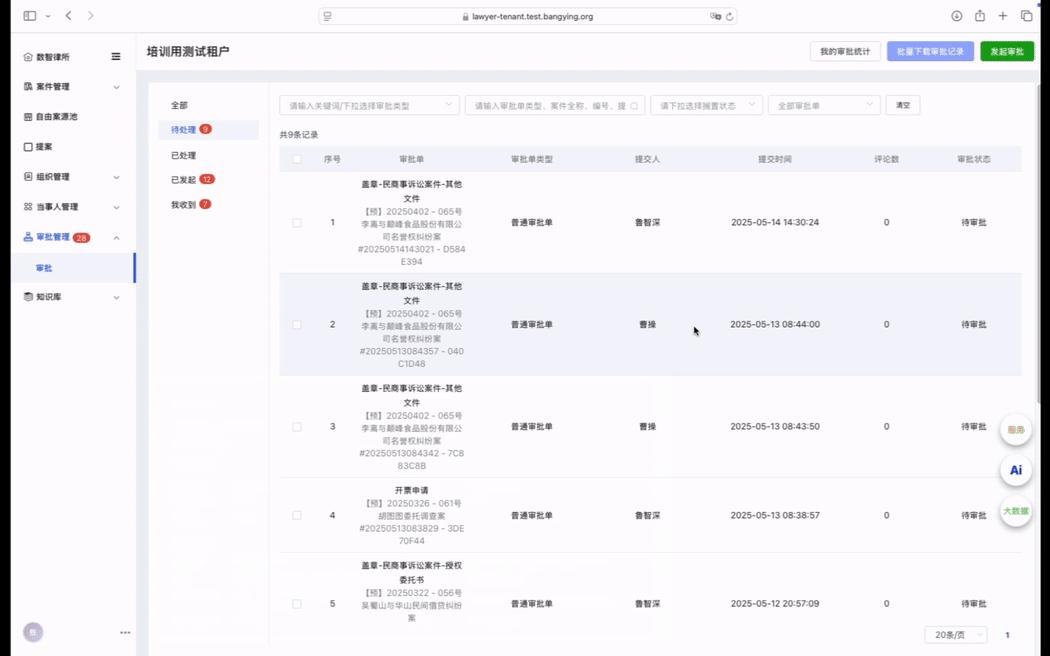Viewport: 1050px width, 656px height.
Task: Click the green 发起审批 button
Action: [1007, 52]
